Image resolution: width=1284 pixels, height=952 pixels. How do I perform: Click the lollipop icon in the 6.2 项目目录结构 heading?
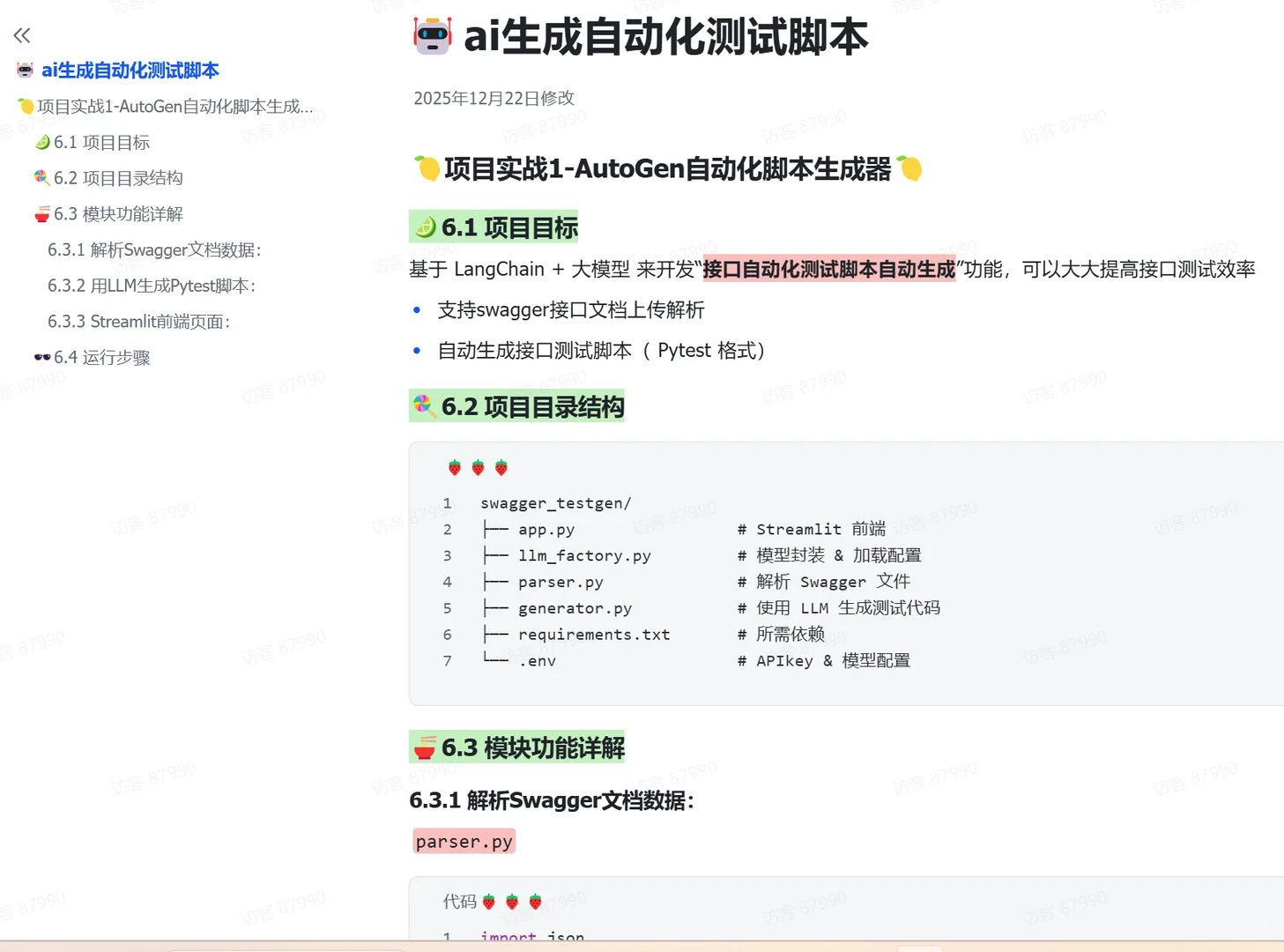click(x=426, y=406)
